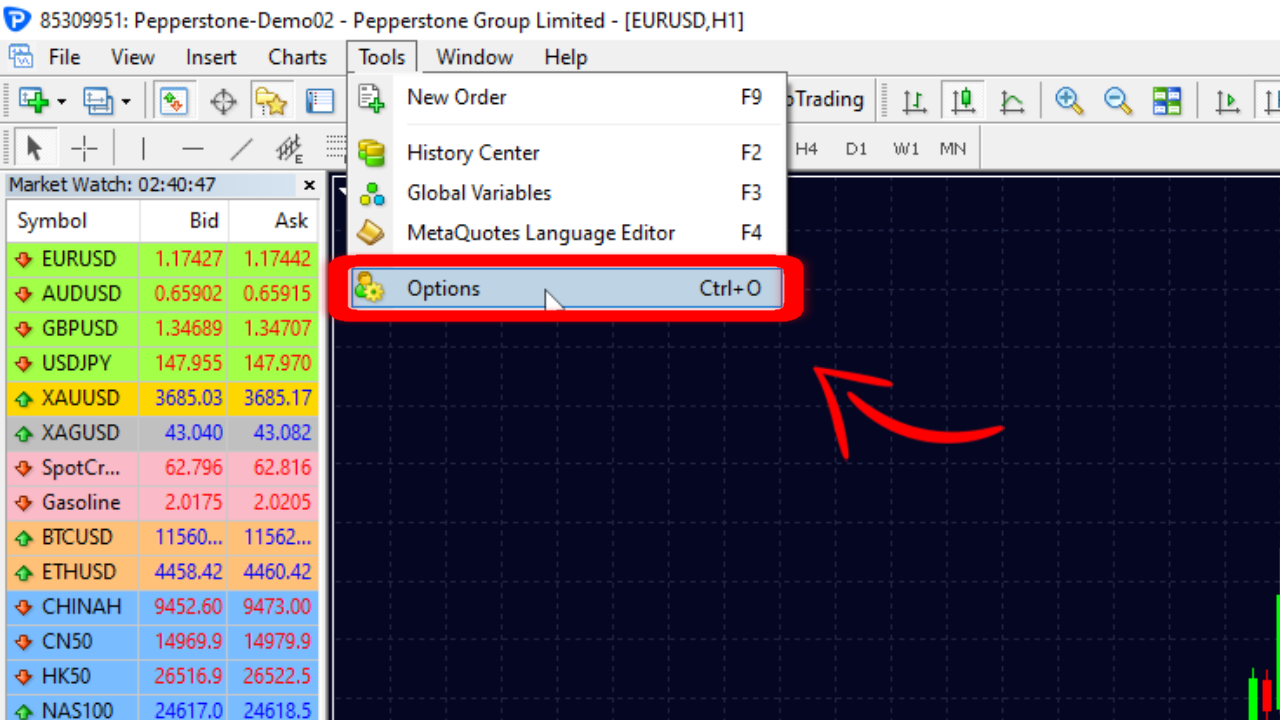Toggle the Market Watch window icon
The image size is (1280, 720).
(x=174, y=101)
